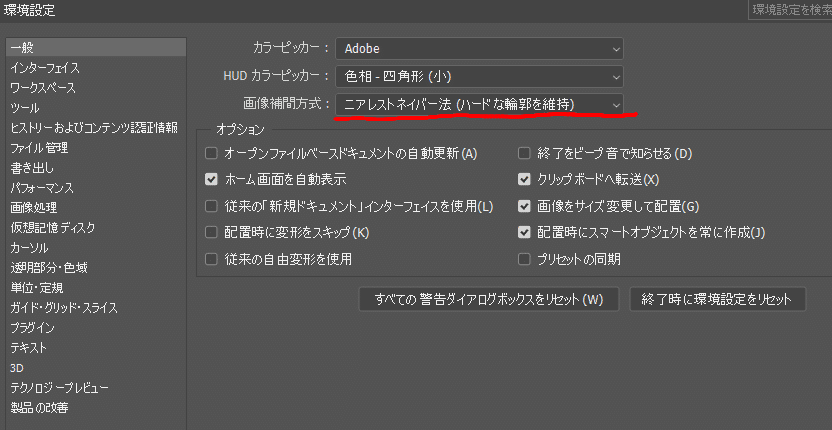Open the カラーピッカー dropdown showing Adobe
This screenshot has height=430, width=832.
tap(479, 49)
